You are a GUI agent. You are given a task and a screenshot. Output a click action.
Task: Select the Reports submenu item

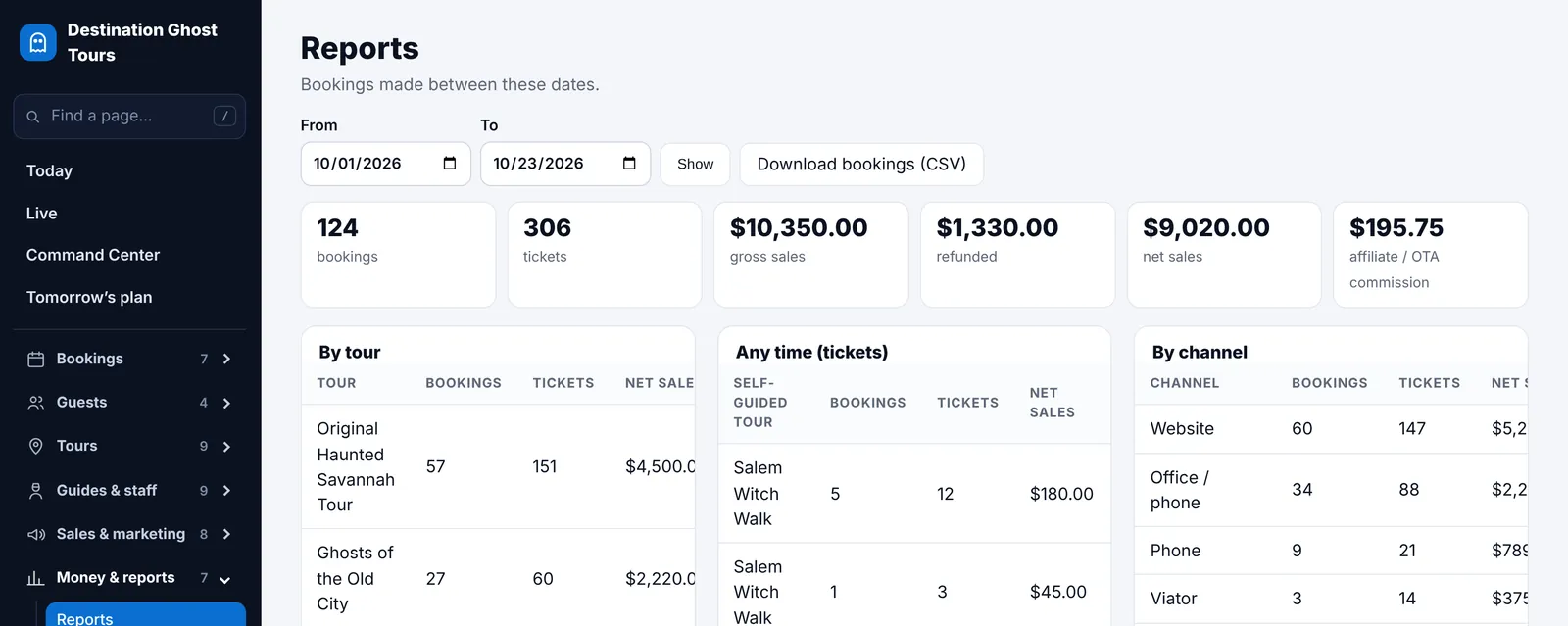146,615
